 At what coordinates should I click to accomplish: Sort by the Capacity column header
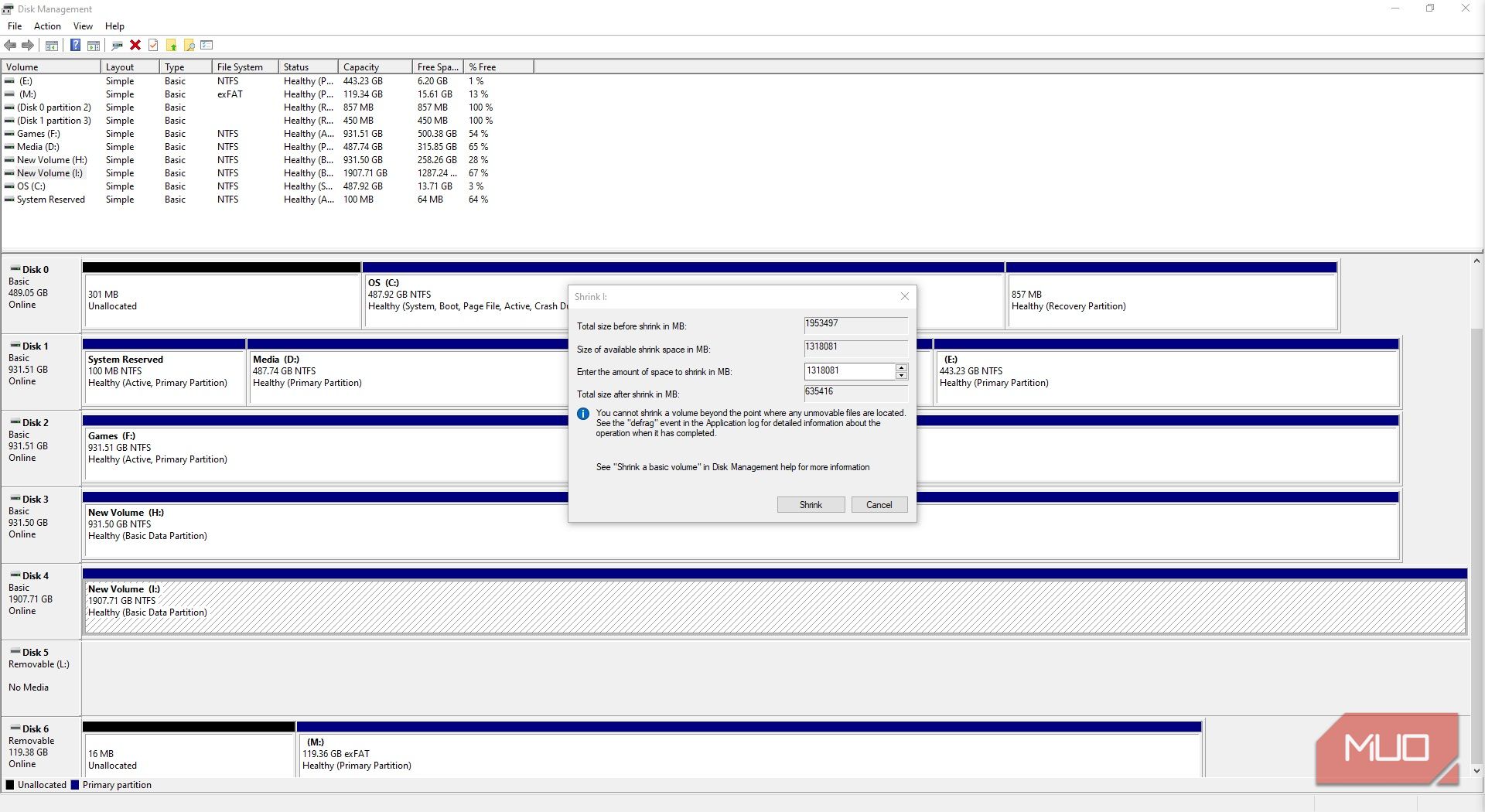tap(375, 67)
